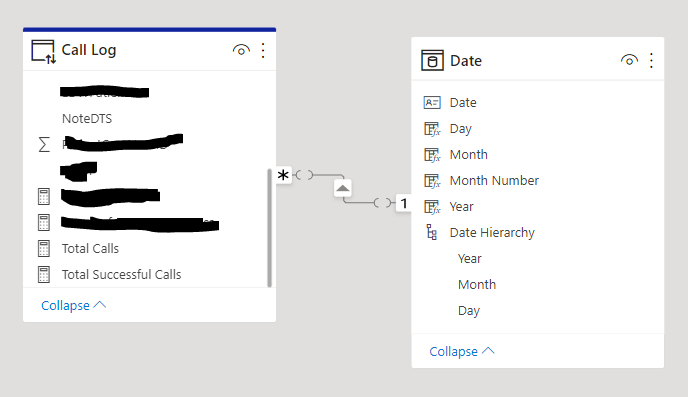Click the sigma summarization icon in Call Log
688x397 pixels.
(44, 144)
